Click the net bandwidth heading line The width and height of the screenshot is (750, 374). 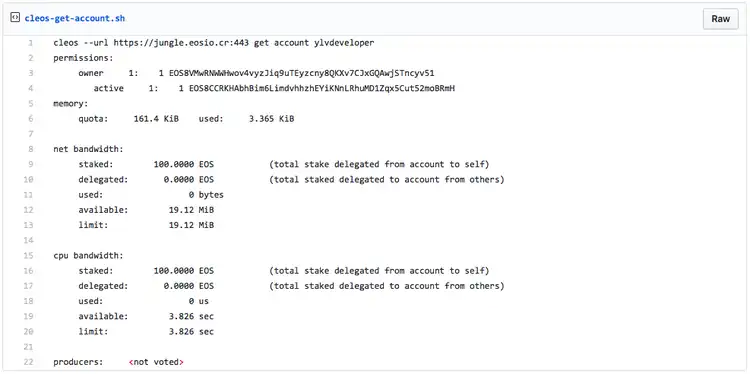[88, 149]
